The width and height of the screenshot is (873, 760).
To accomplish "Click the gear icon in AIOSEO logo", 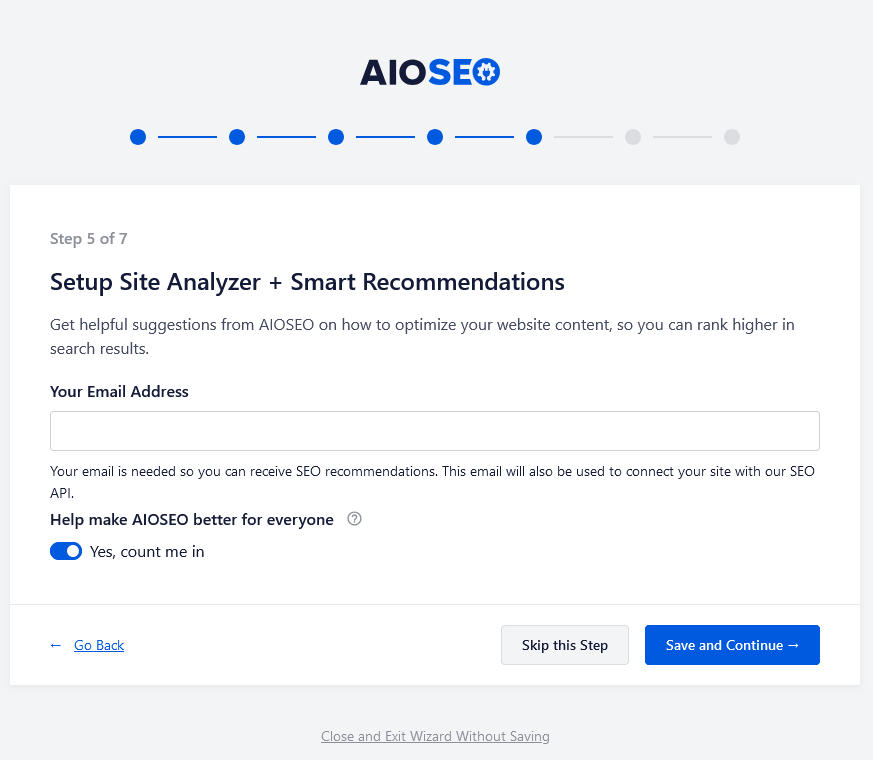I will tap(487, 72).
